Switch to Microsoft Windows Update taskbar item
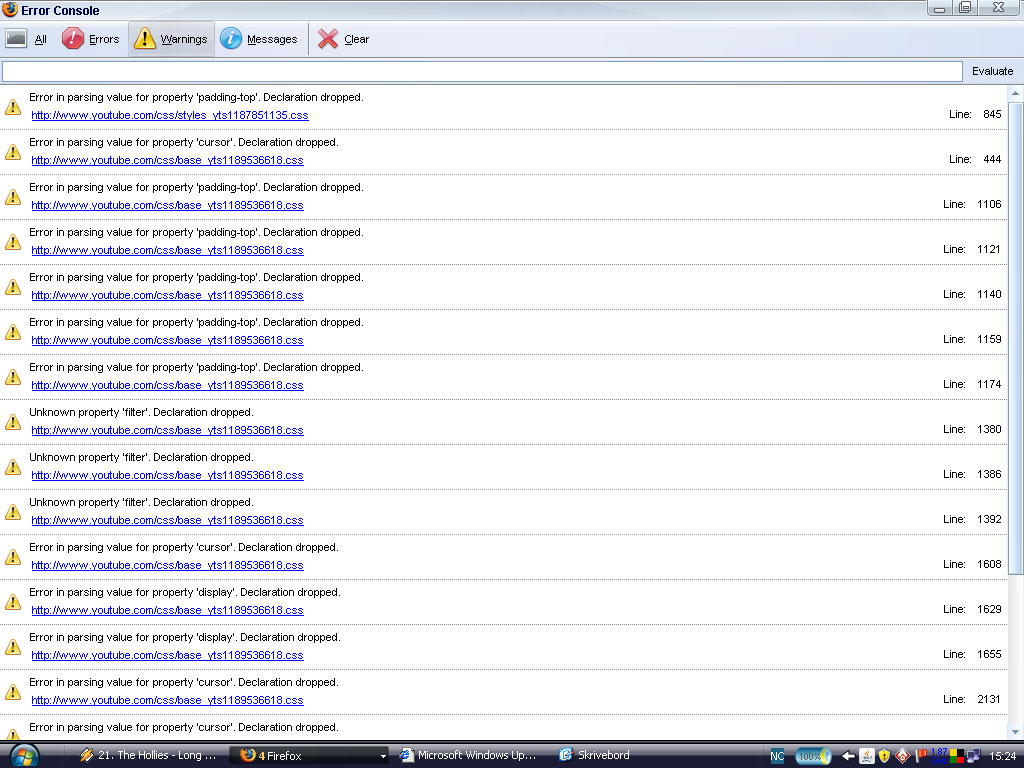Viewport: 1024px width, 768px height. (469, 756)
